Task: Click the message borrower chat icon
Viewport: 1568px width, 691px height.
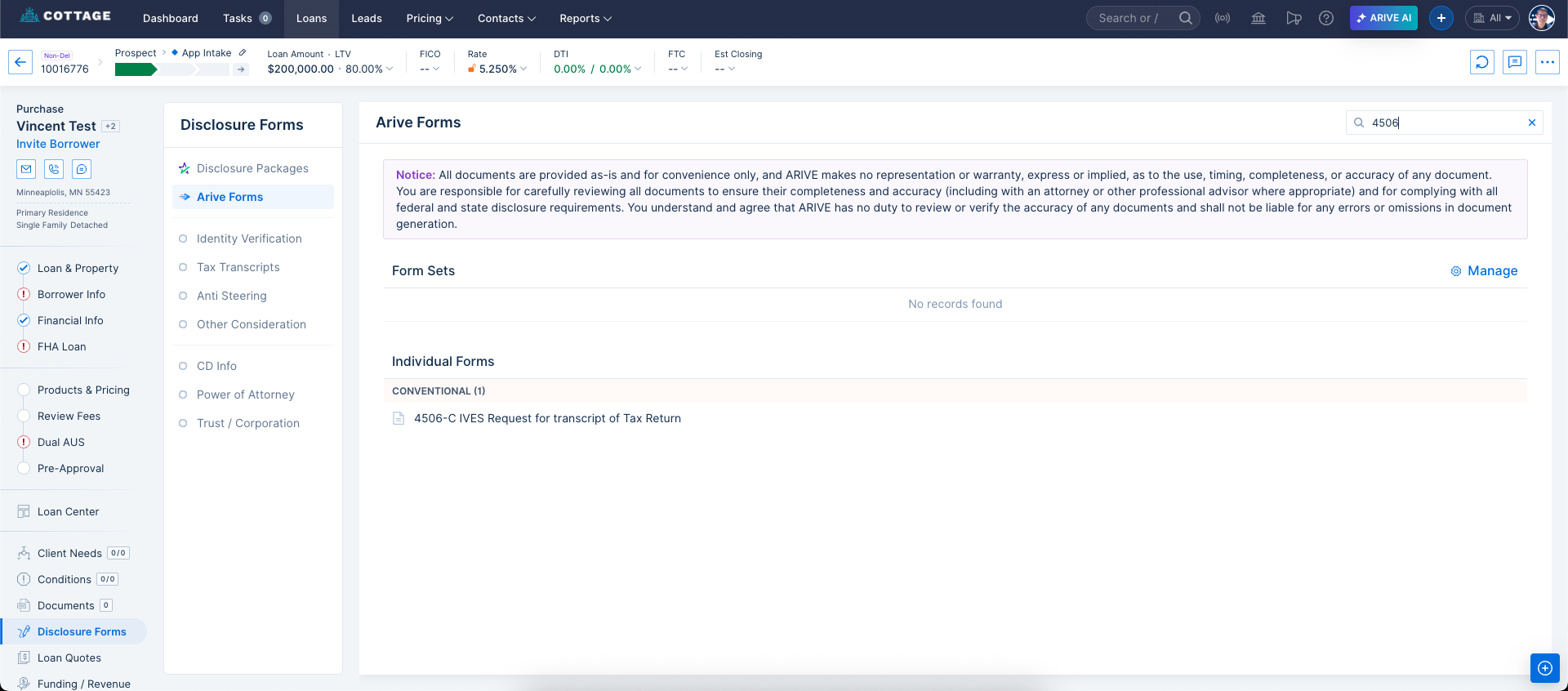Action: point(82,169)
